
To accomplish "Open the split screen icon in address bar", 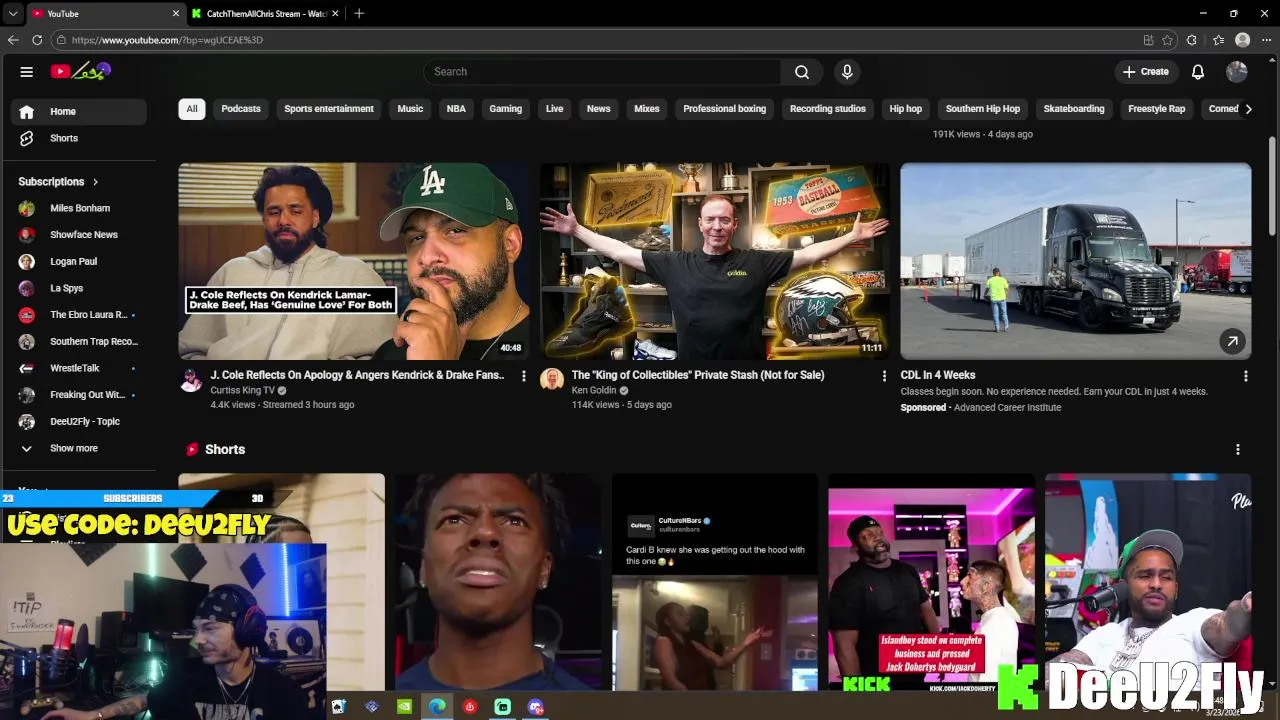I will (1148, 40).
